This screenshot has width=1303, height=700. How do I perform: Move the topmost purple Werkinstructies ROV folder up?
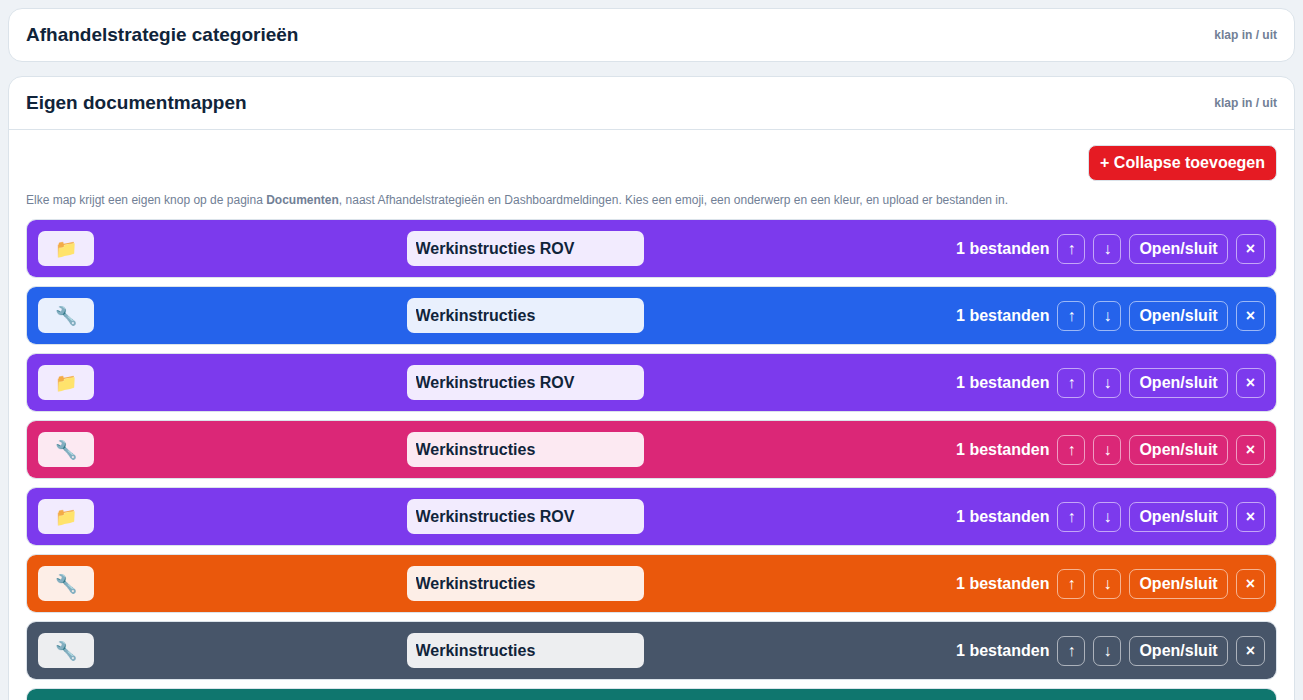(x=1071, y=249)
